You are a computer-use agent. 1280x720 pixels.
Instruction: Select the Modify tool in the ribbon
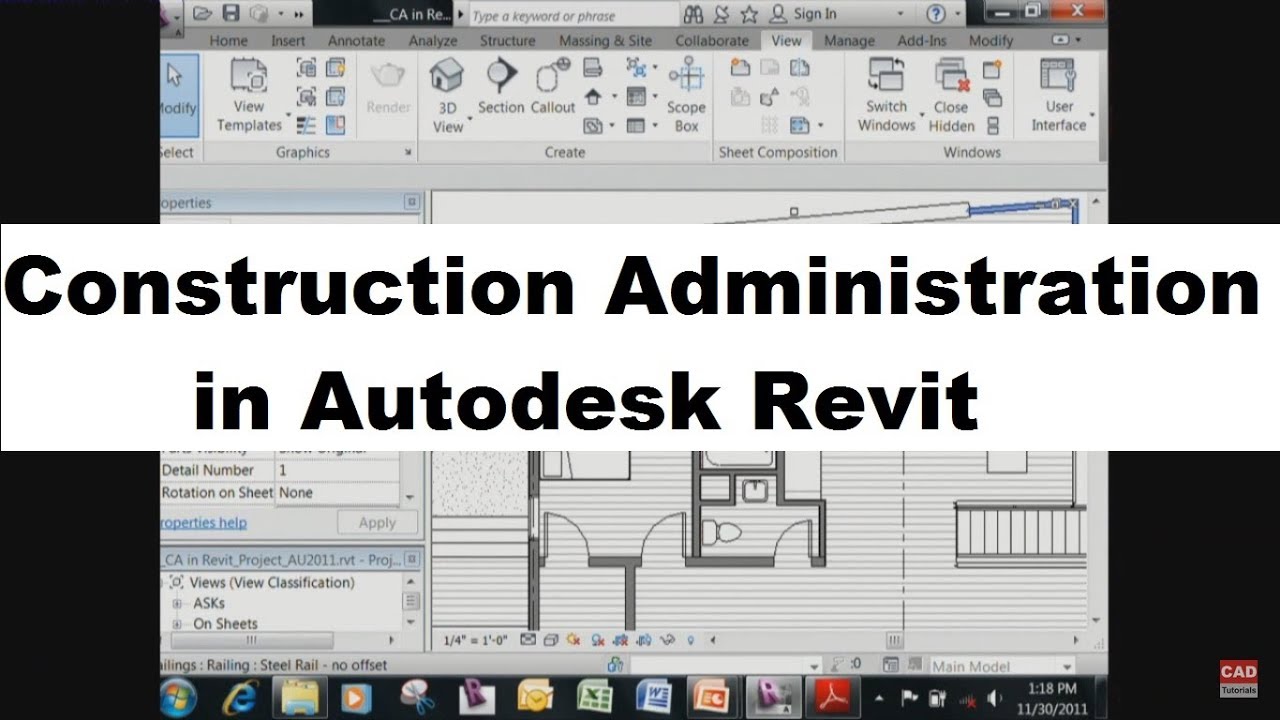click(x=178, y=94)
